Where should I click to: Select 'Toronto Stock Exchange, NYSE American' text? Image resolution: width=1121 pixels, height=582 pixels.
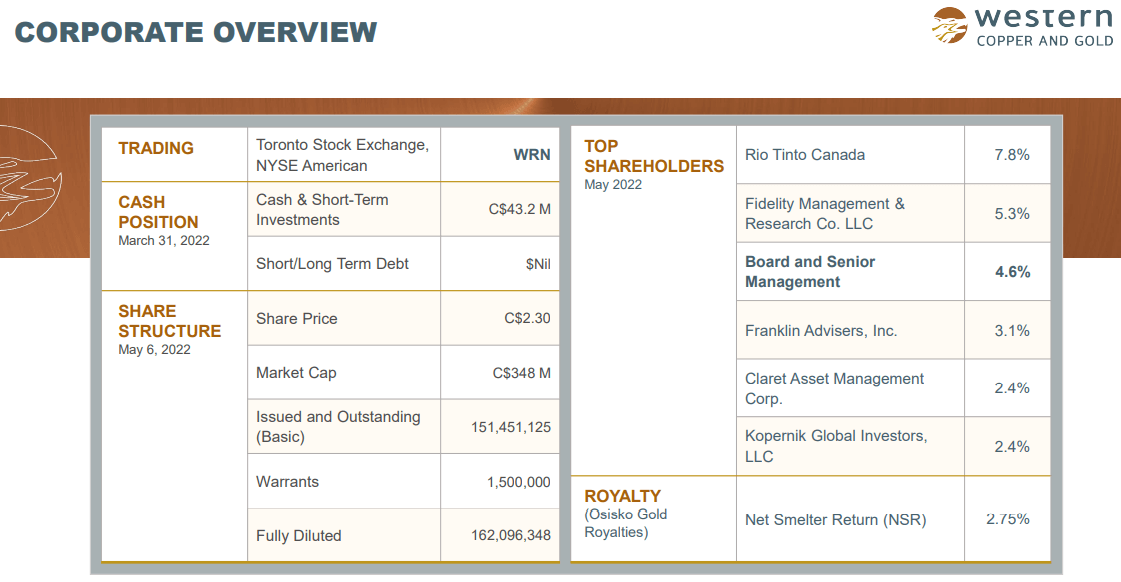(342, 155)
